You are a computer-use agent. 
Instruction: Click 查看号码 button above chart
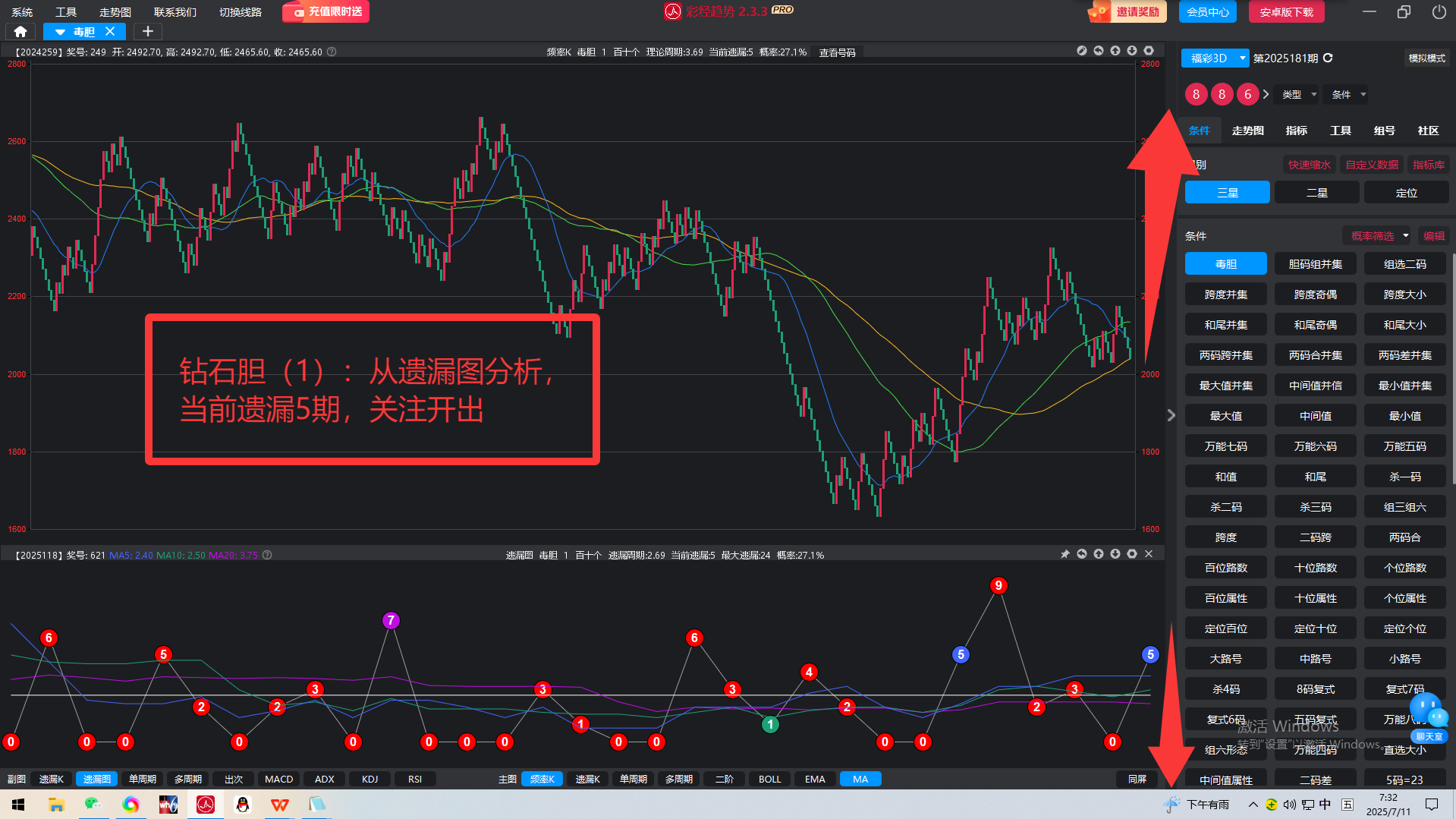pyautogui.click(x=838, y=52)
